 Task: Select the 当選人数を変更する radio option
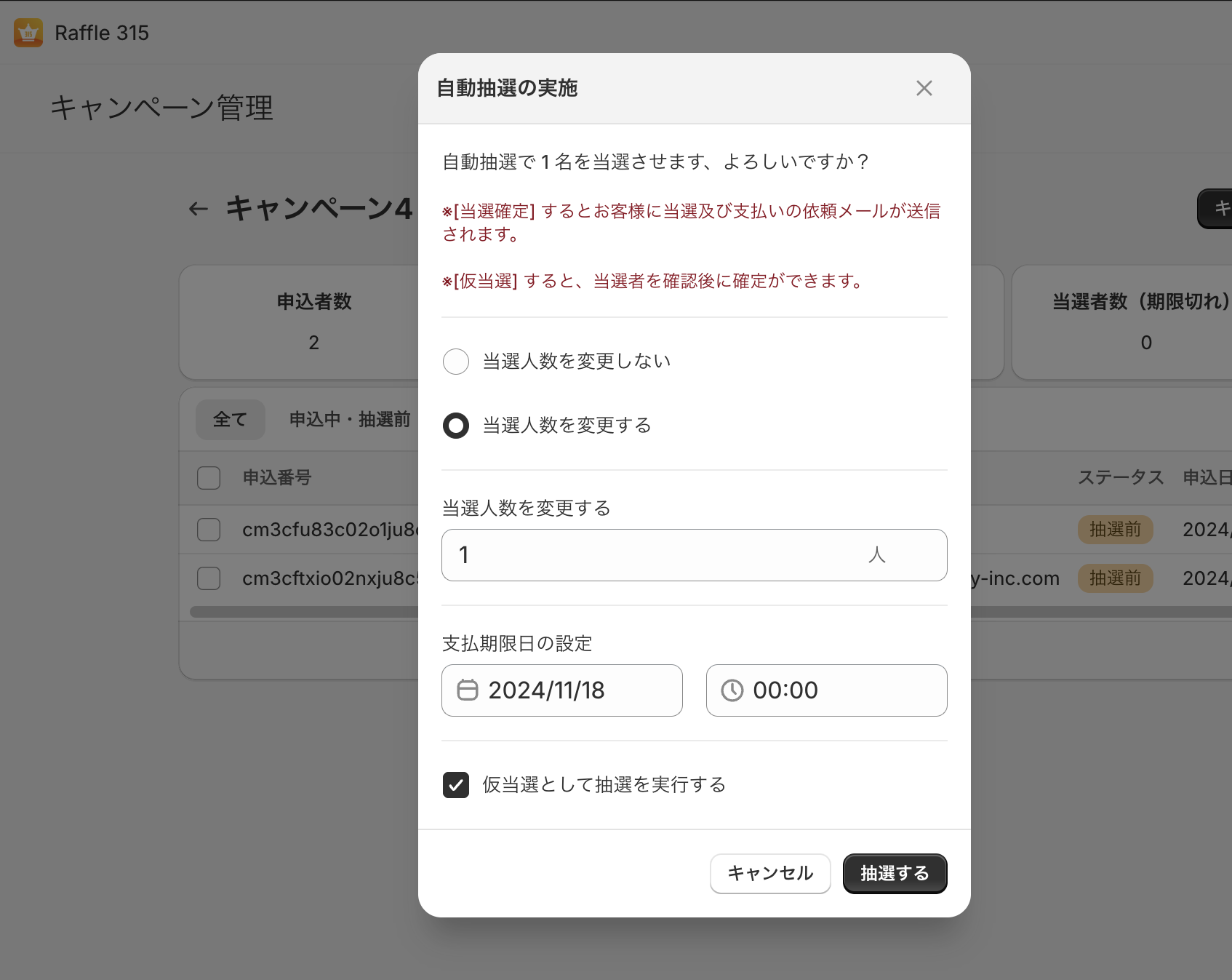[456, 426]
